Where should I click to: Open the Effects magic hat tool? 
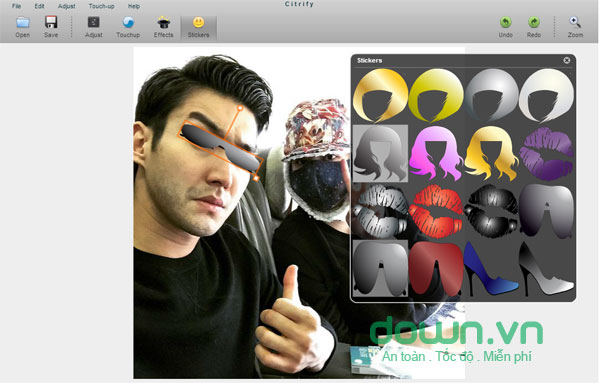[163, 27]
